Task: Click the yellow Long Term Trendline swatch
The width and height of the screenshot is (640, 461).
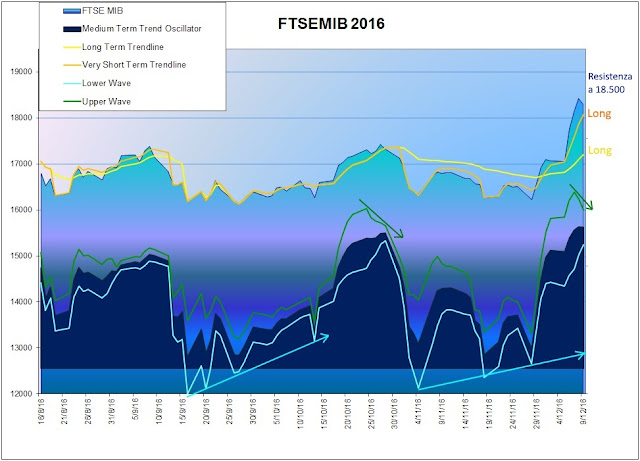Action: pyautogui.click(x=72, y=47)
